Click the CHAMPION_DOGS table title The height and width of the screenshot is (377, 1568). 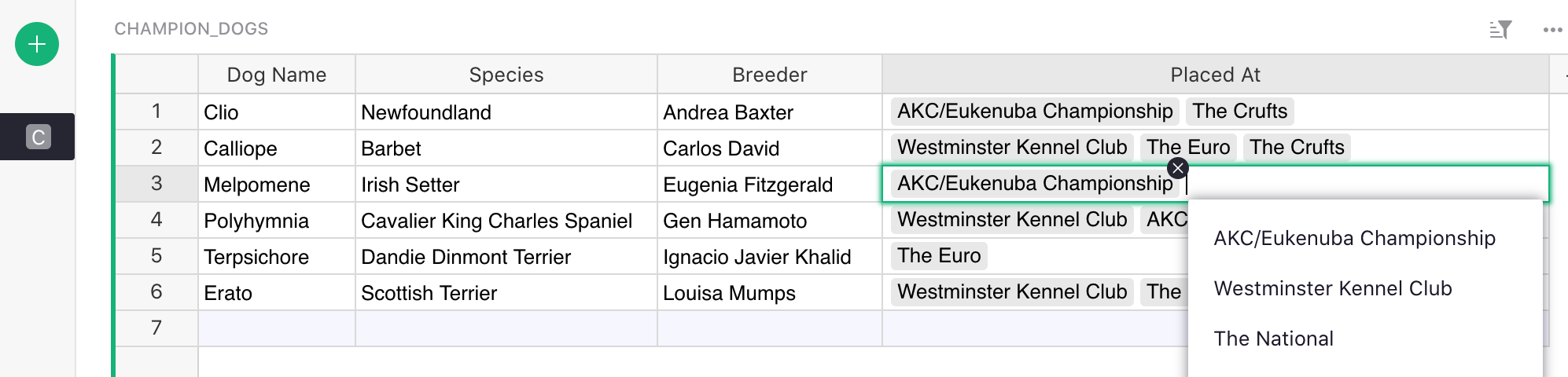point(191,29)
